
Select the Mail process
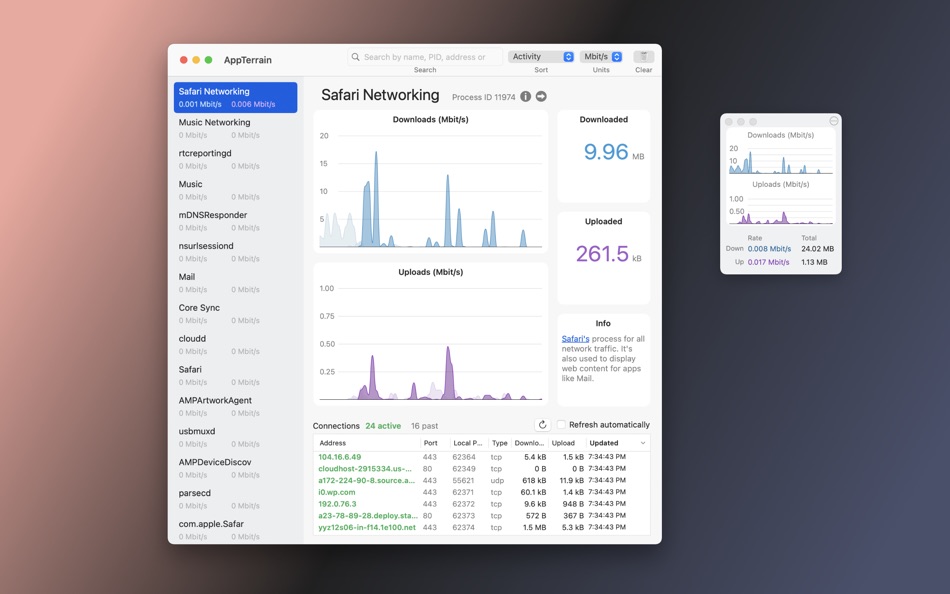(236, 282)
